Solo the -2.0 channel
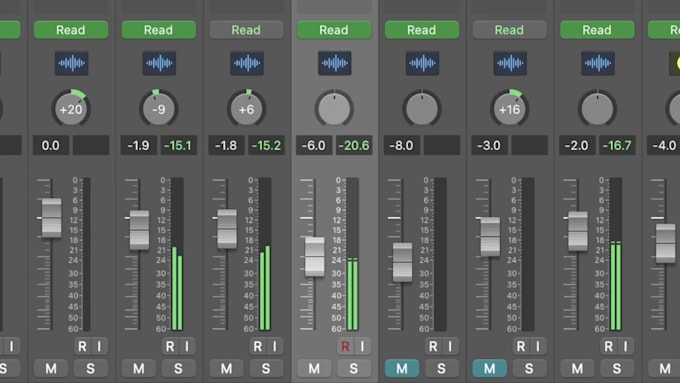 pyautogui.click(x=617, y=368)
